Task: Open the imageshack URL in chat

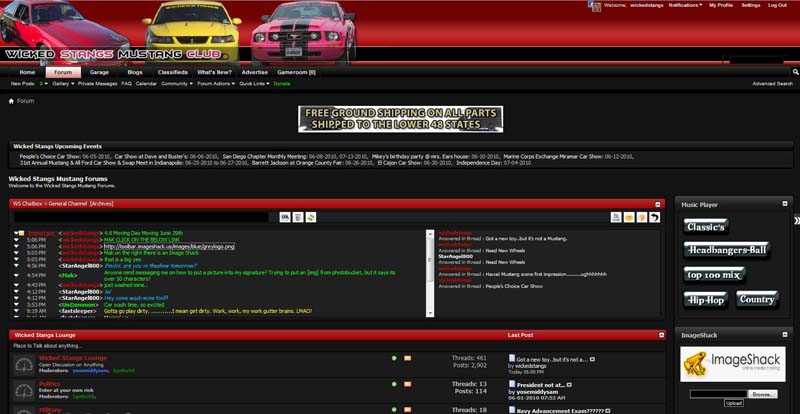Action: [169, 246]
